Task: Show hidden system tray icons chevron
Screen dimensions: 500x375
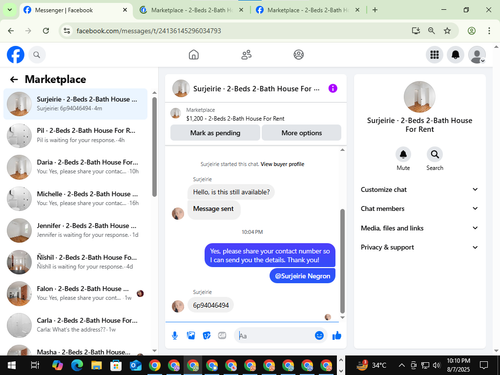Action: pyautogui.click(x=402, y=365)
